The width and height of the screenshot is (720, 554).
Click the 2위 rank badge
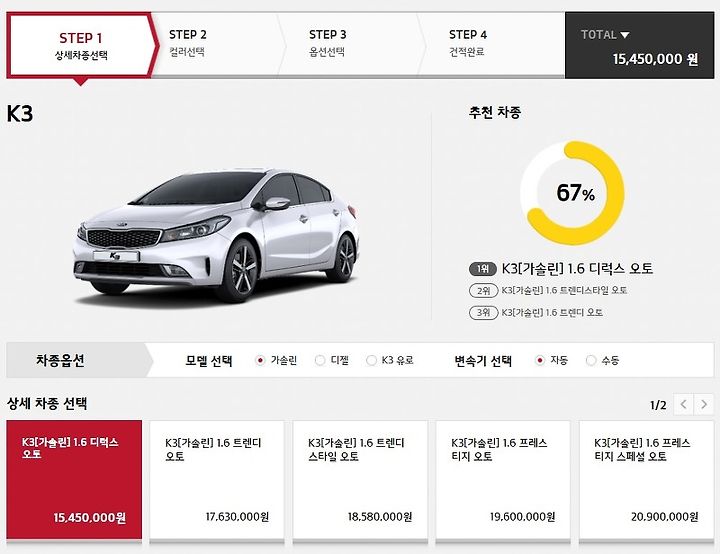(484, 291)
